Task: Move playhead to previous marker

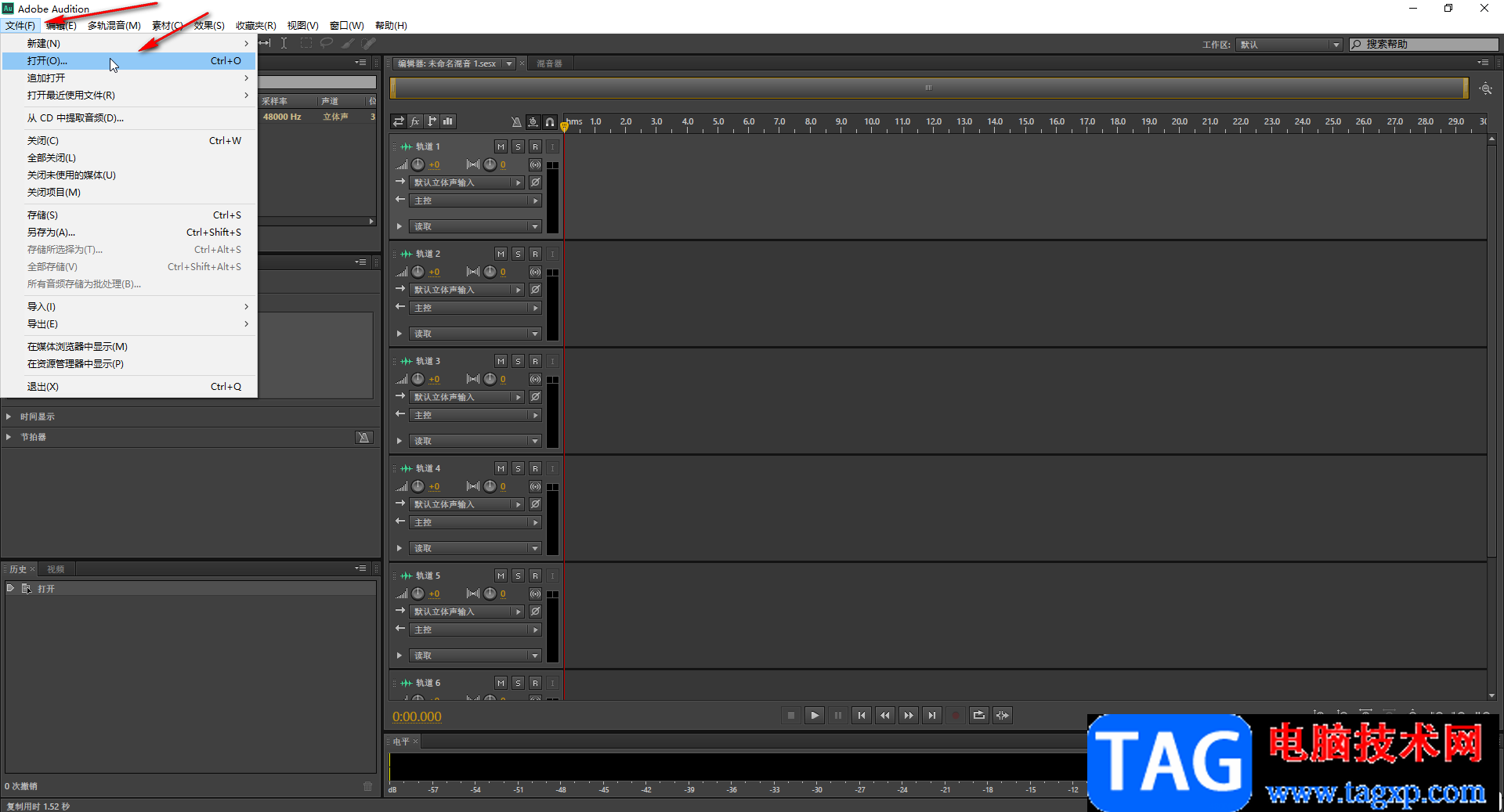Action: [862, 715]
